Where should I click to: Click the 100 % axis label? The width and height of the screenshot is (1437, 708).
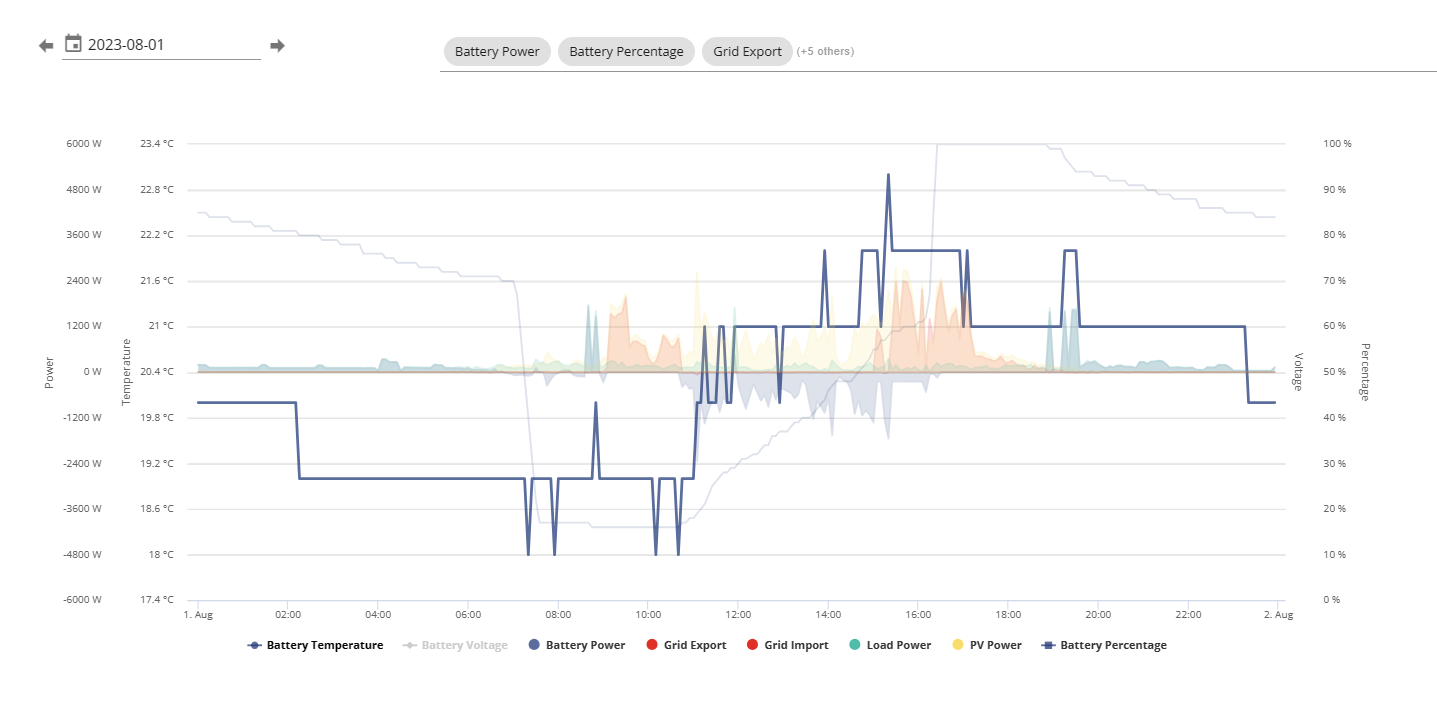pyautogui.click(x=1337, y=144)
